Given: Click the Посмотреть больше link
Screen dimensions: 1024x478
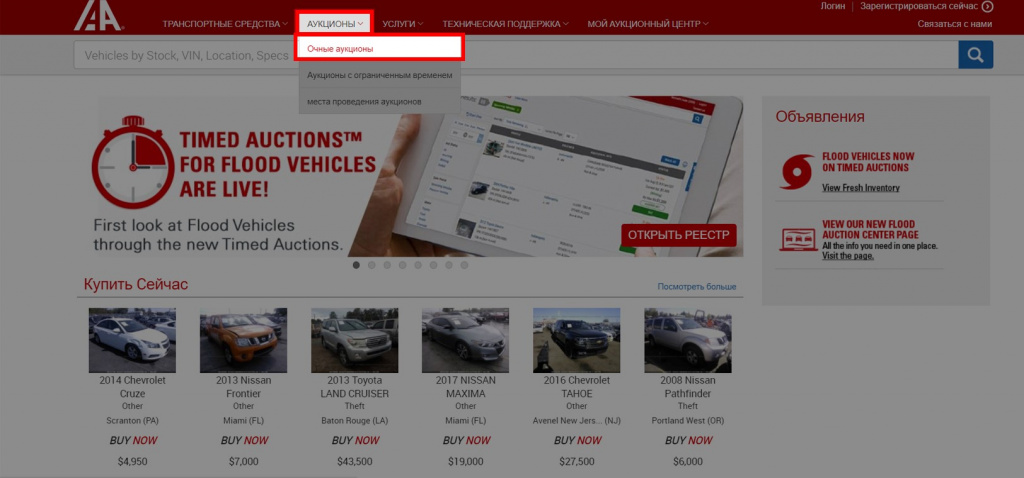Looking at the screenshot, I should [x=697, y=287].
